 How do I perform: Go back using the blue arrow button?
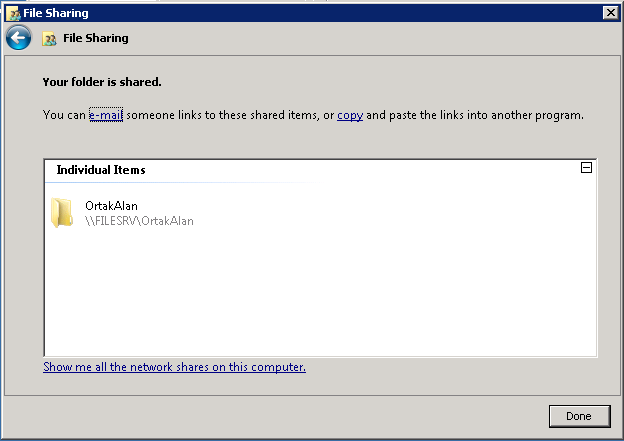pyautogui.click(x=19, y=38)
